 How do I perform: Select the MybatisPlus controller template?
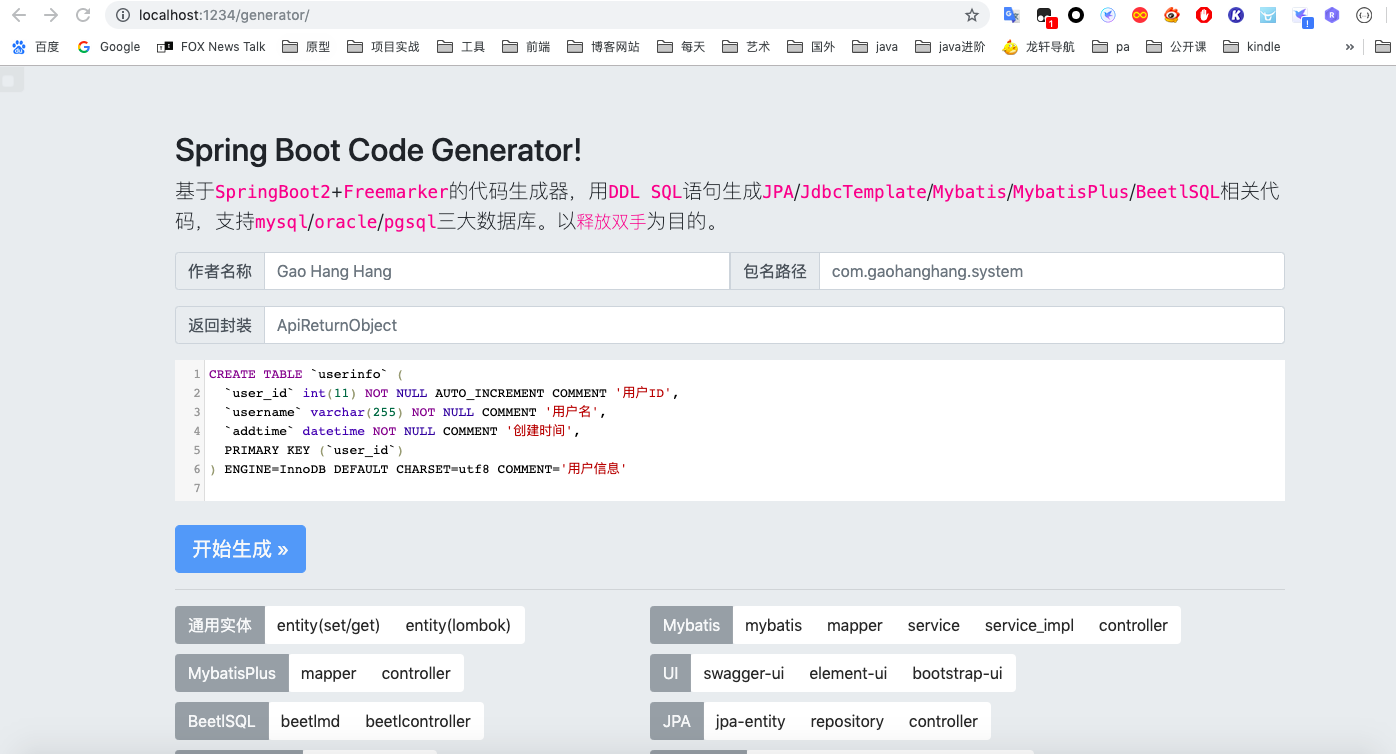(x=416, y=673)
